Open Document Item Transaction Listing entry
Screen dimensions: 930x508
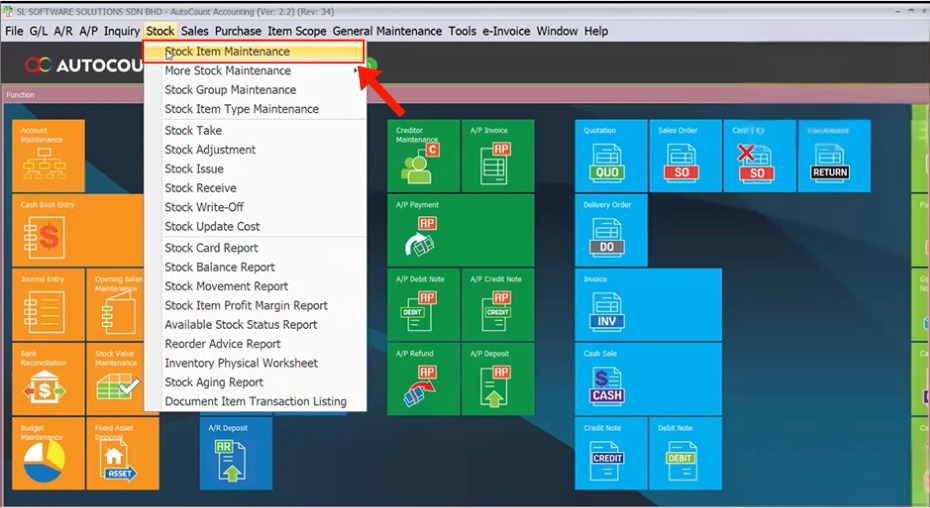point(255,401)
